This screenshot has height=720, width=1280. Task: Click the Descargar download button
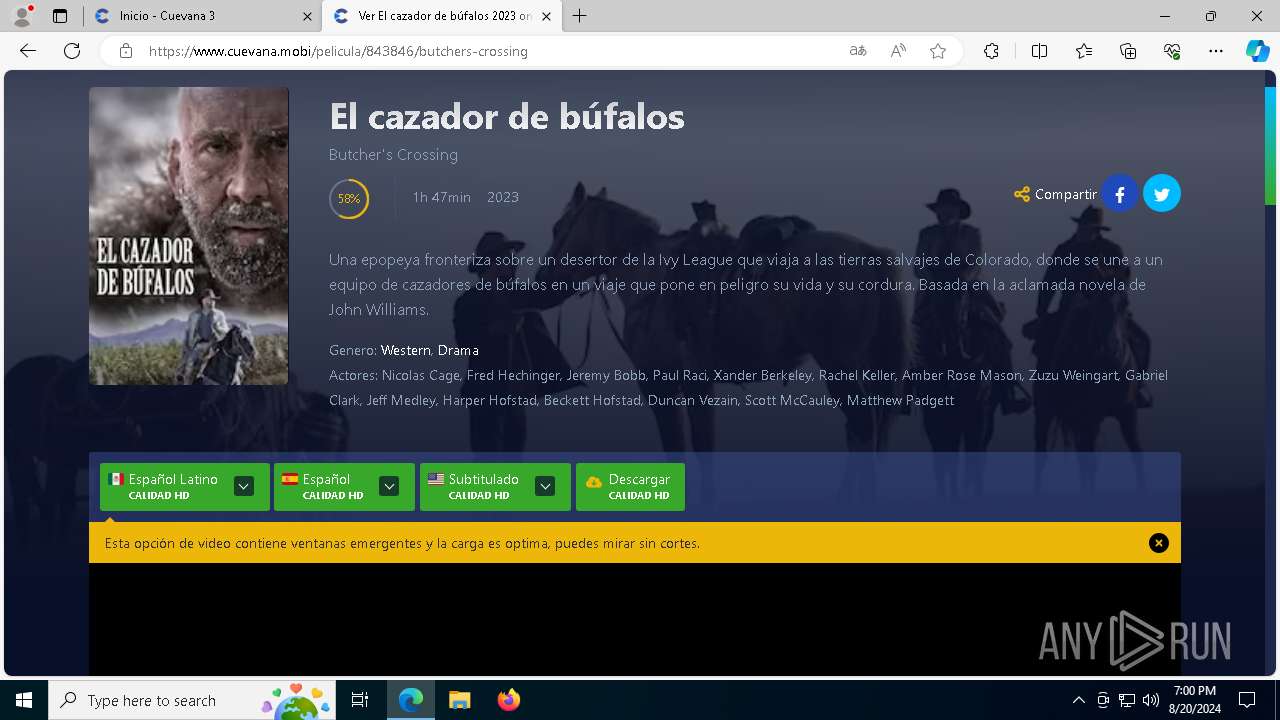point(630,486)
